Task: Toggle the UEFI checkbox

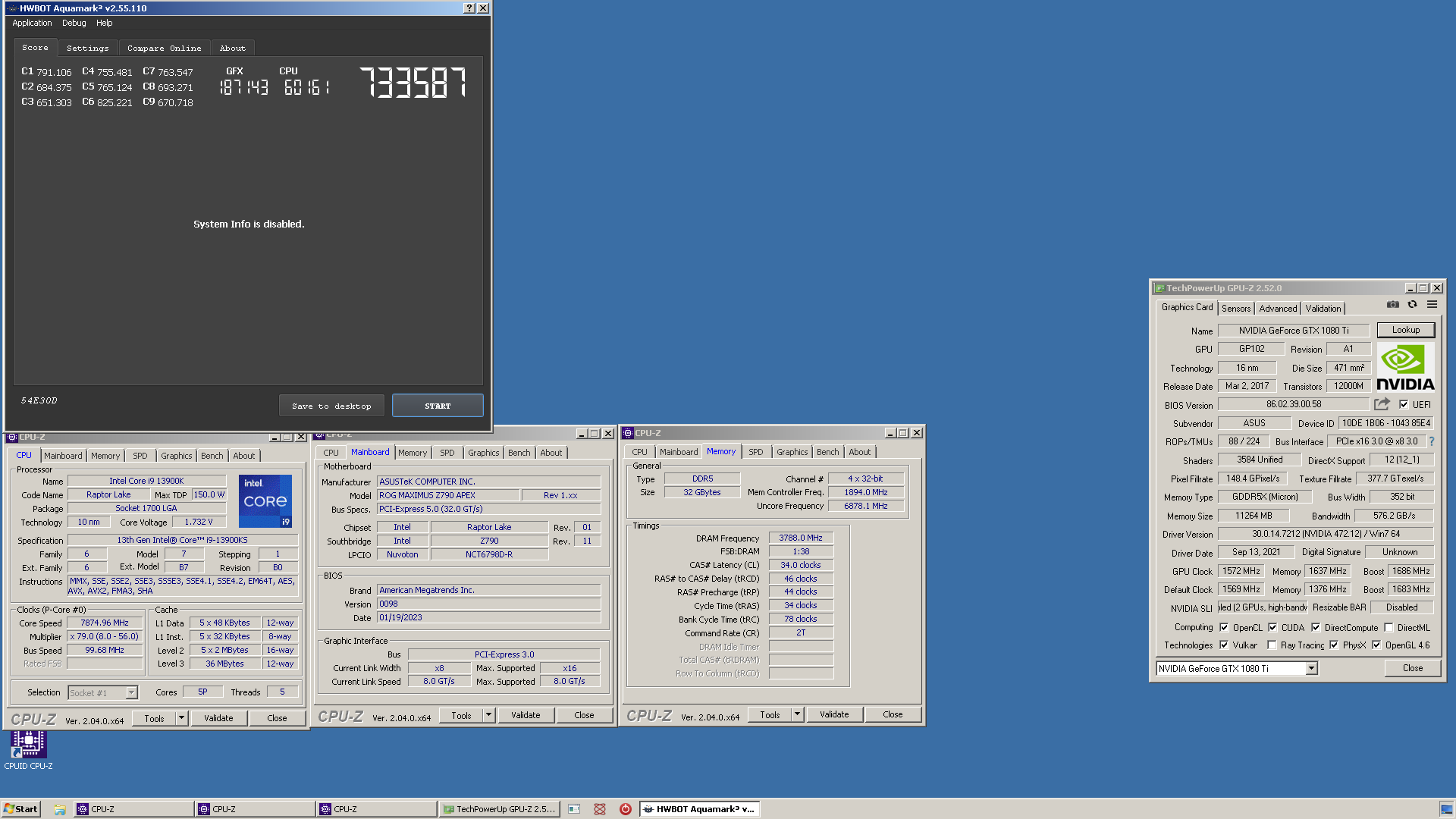Action: (x=1404, y=405)
